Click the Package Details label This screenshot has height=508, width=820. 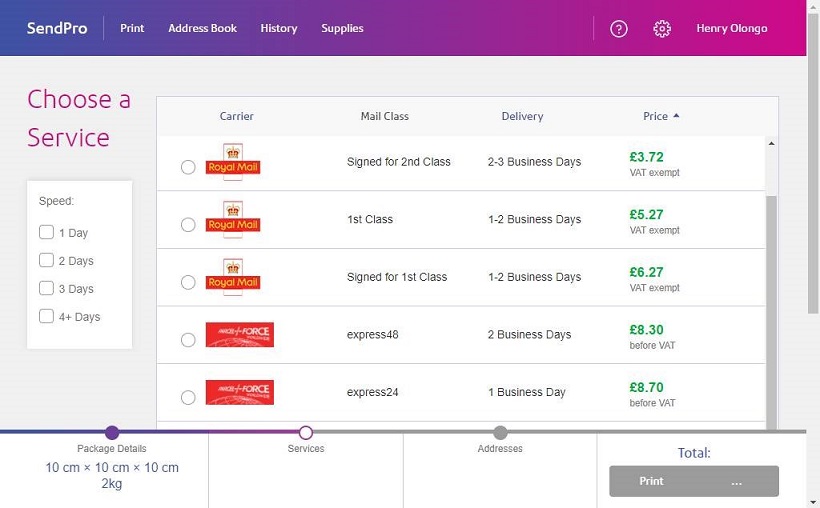pyautogui.click(x=112, y=448)
